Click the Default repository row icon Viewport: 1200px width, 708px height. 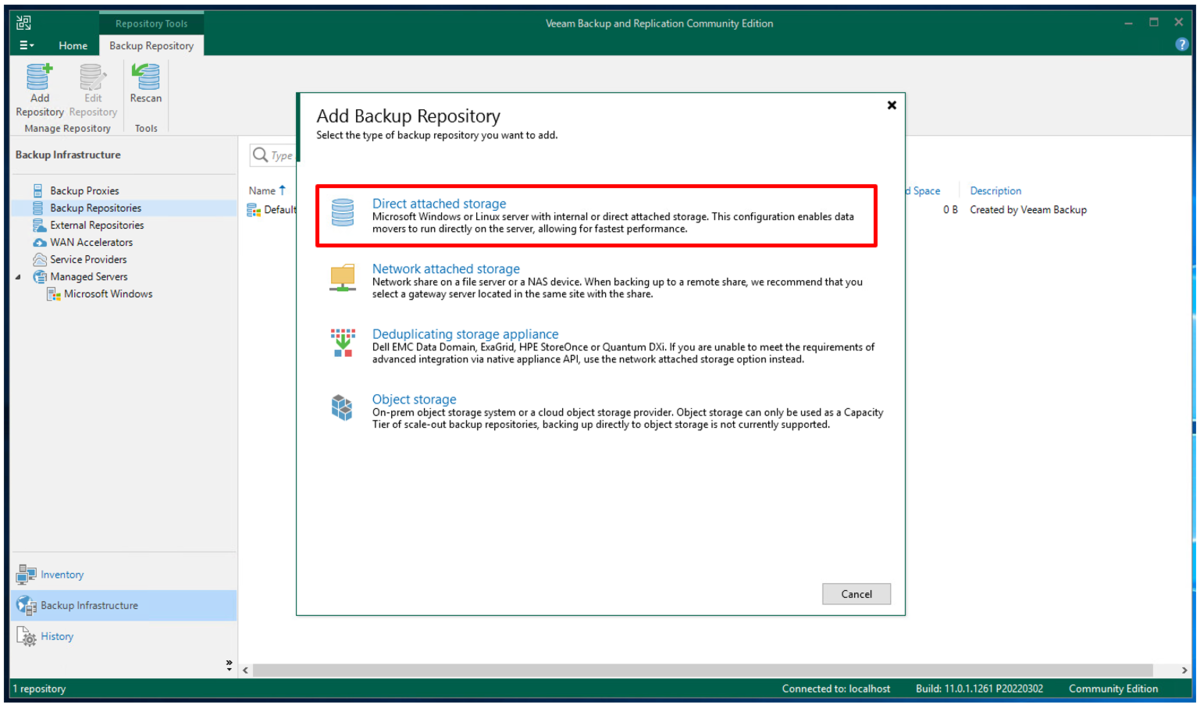coord(255,210)
